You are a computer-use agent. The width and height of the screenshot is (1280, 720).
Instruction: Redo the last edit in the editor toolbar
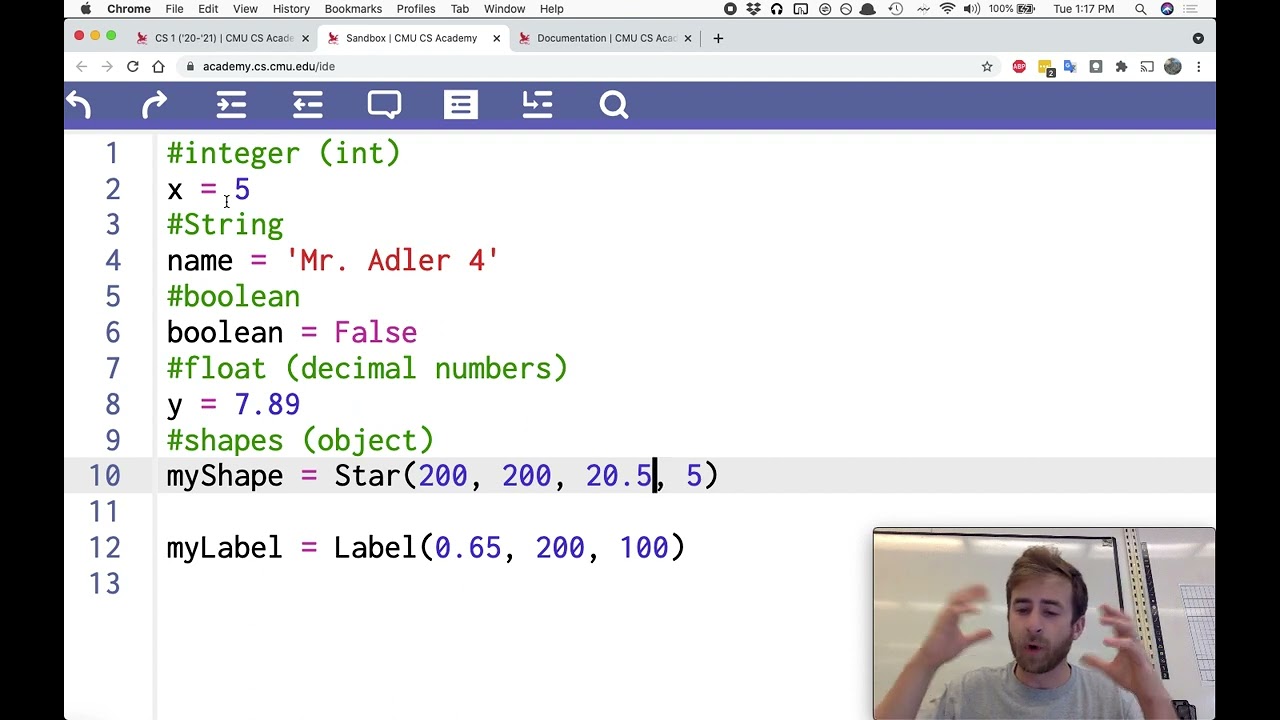[x=155, y=105]
